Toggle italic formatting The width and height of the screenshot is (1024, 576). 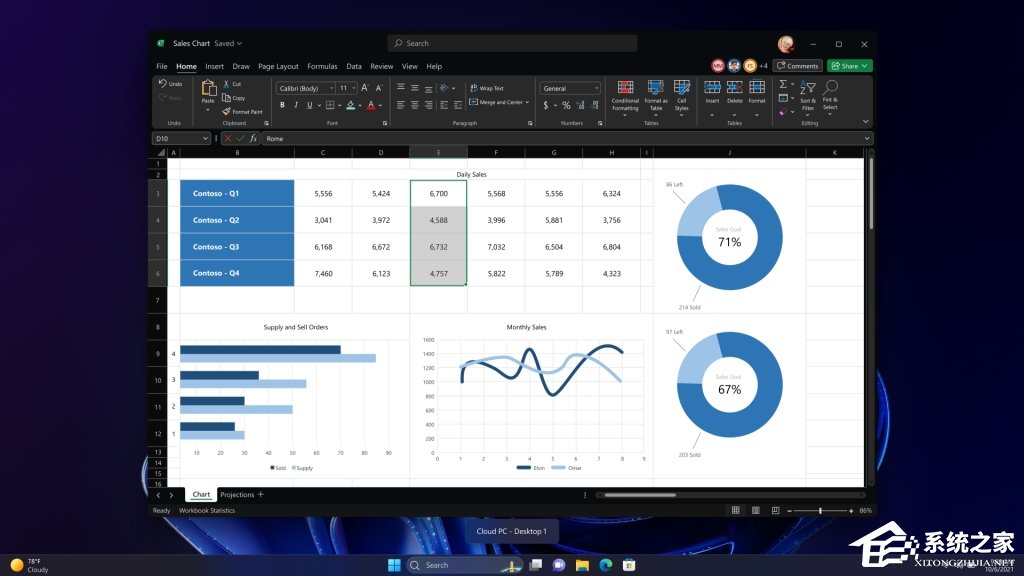(297, 105)
